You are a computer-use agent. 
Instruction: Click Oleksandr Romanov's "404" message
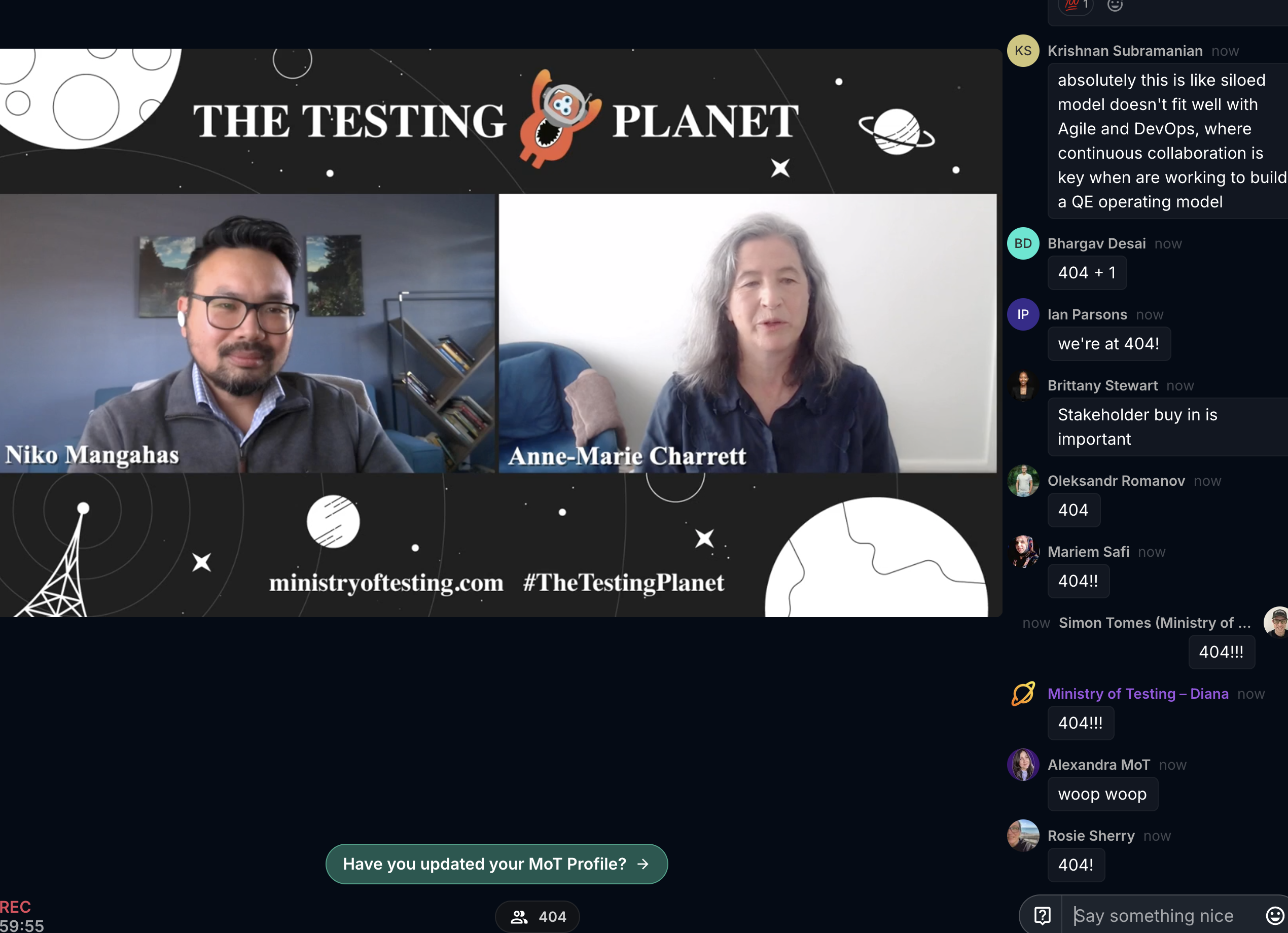[x=1074, y=510]
